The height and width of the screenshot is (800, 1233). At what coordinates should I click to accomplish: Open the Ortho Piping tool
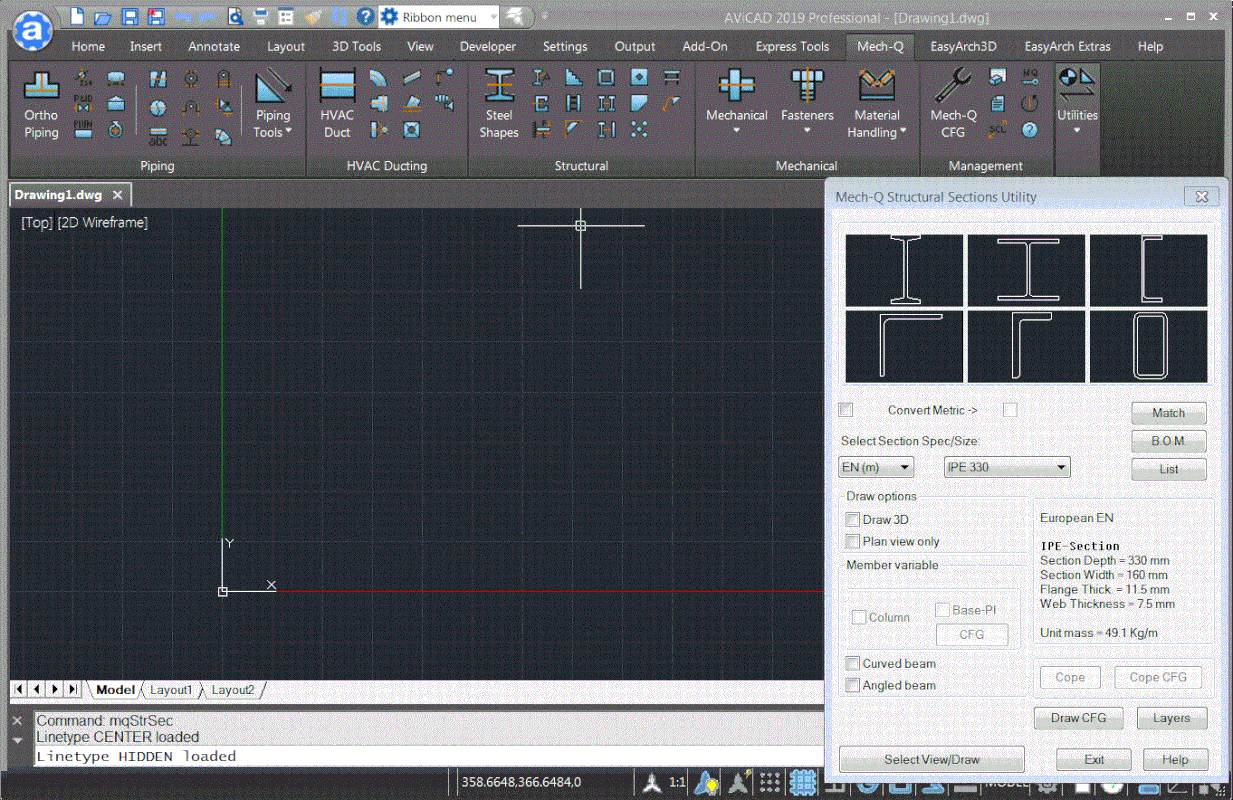pos(41,104)
